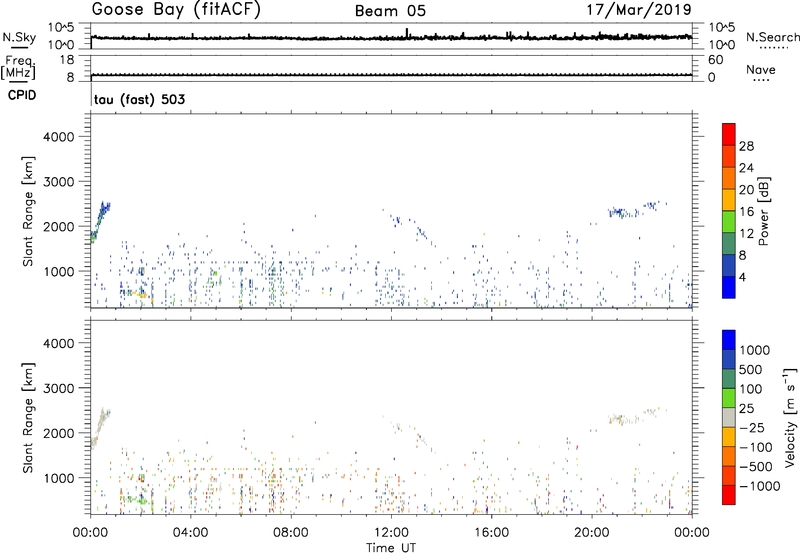The height and width of the screenshot is (554, 800).
Task: Click the '20:00' time axis tick label
Action: (x=592, y=533)
